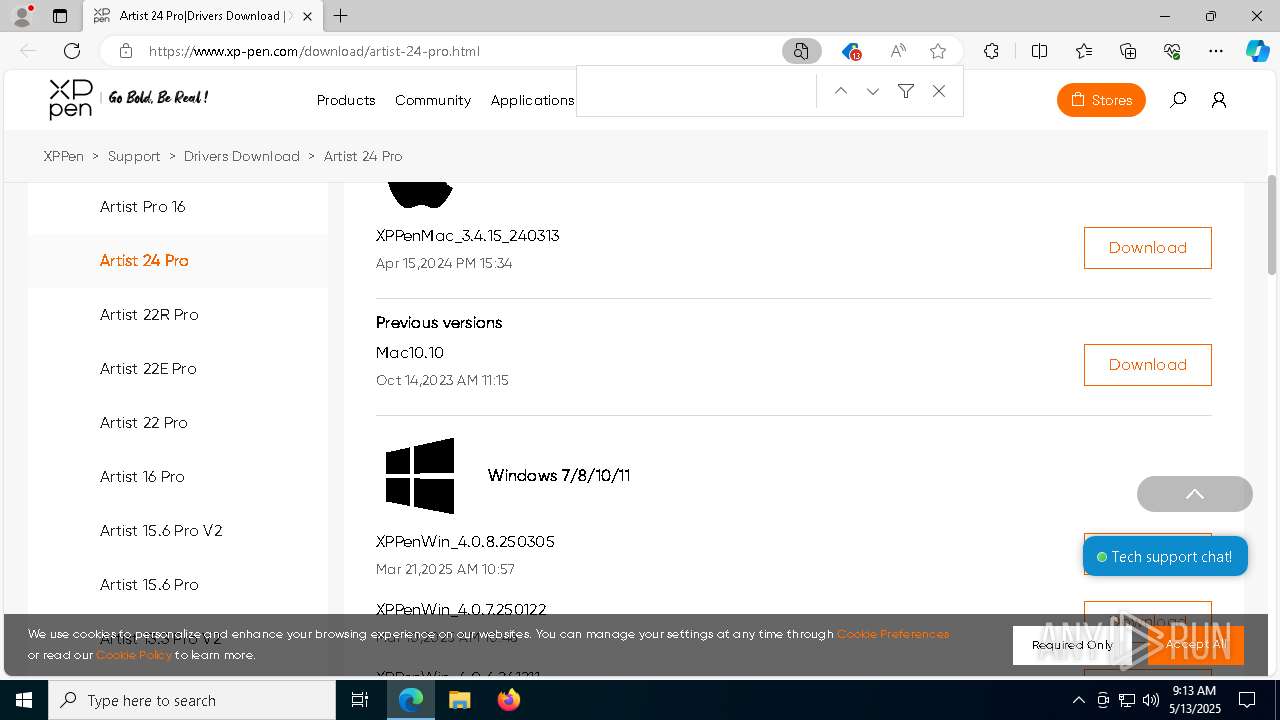Download the Mac10.10 previous version
1280x720 pixels.
point(1147,365)
